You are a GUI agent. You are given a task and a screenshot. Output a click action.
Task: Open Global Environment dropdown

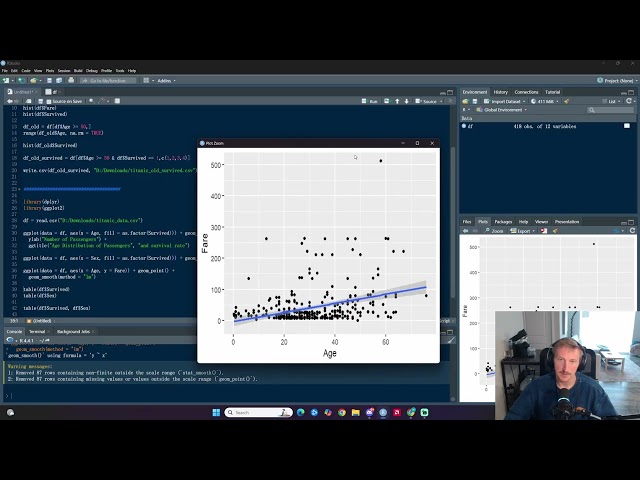tap(502, 110)
